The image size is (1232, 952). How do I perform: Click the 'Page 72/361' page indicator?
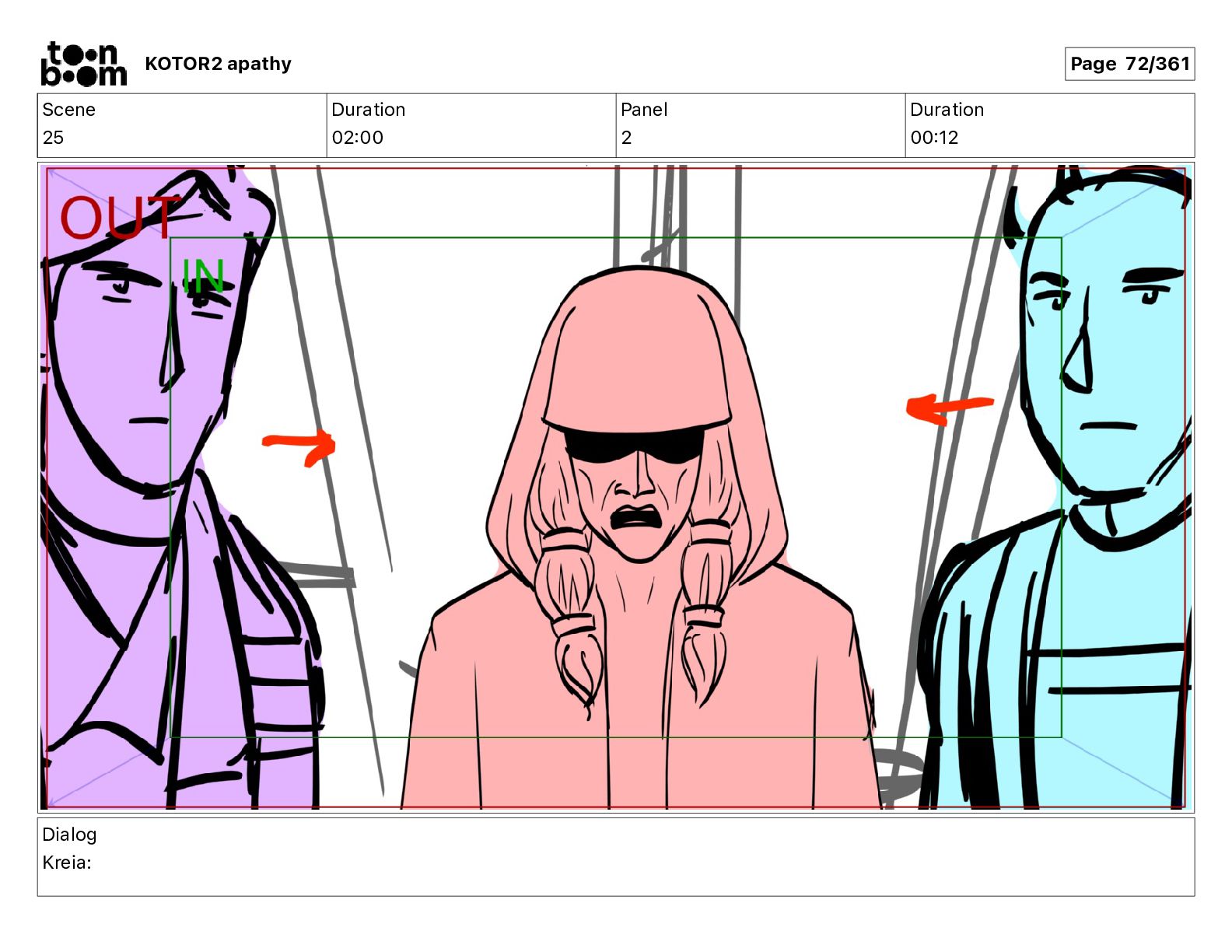coord(1129,64)
